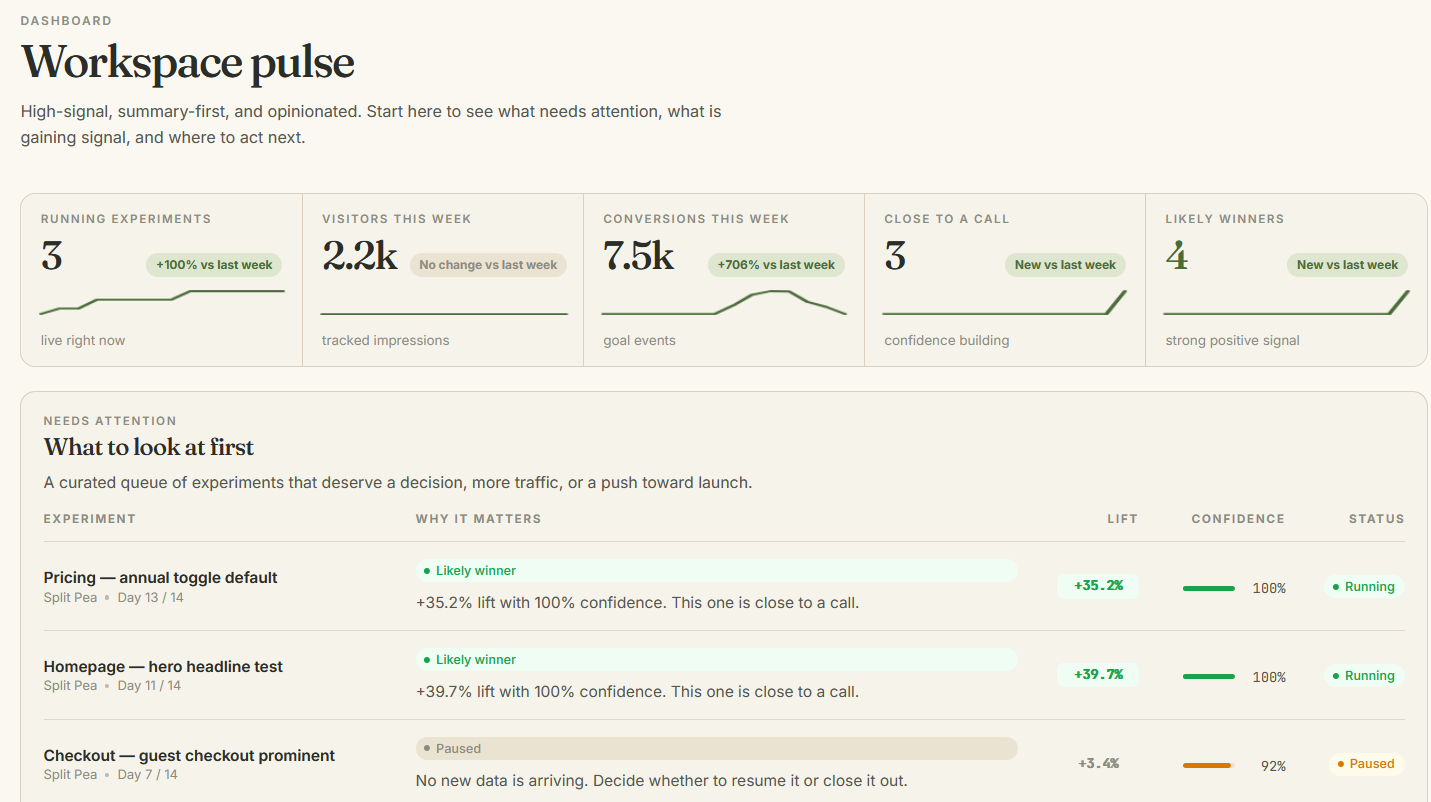The width and height of the screenshot is (1431, 802).
Task: Click the +3.4% lift value
Action: (1098, 764)
